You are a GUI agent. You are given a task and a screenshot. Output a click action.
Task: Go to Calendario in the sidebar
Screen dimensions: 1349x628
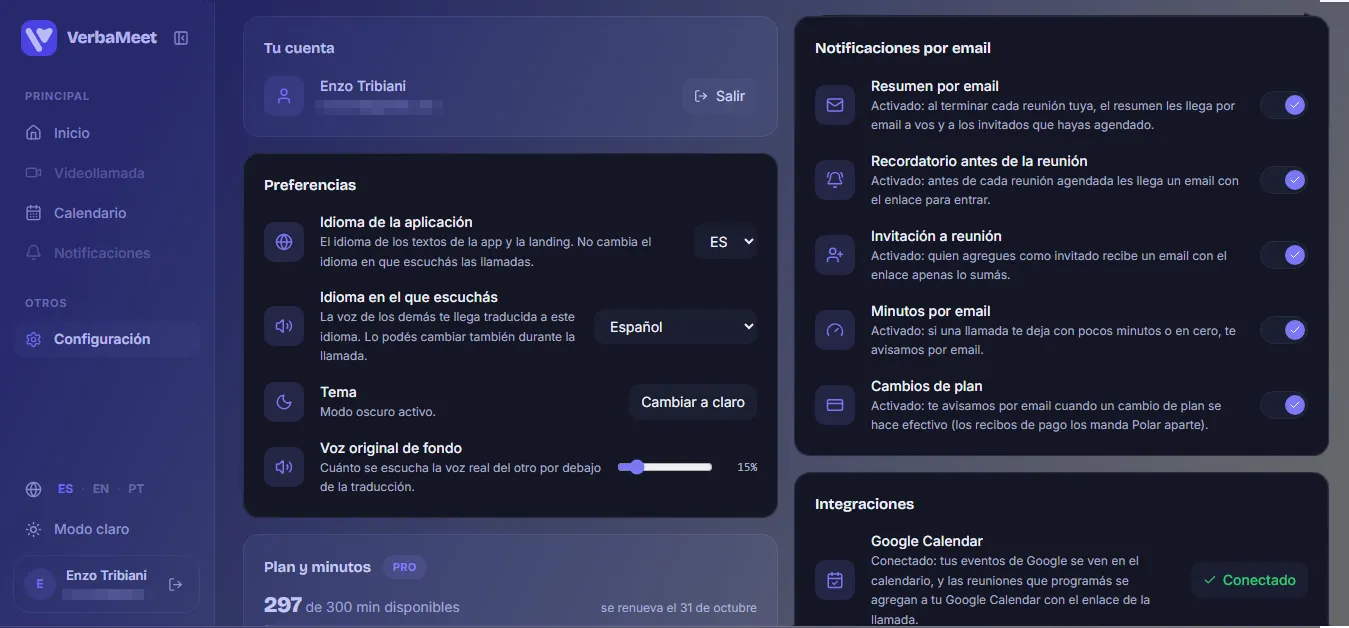(x=106, y=213)
